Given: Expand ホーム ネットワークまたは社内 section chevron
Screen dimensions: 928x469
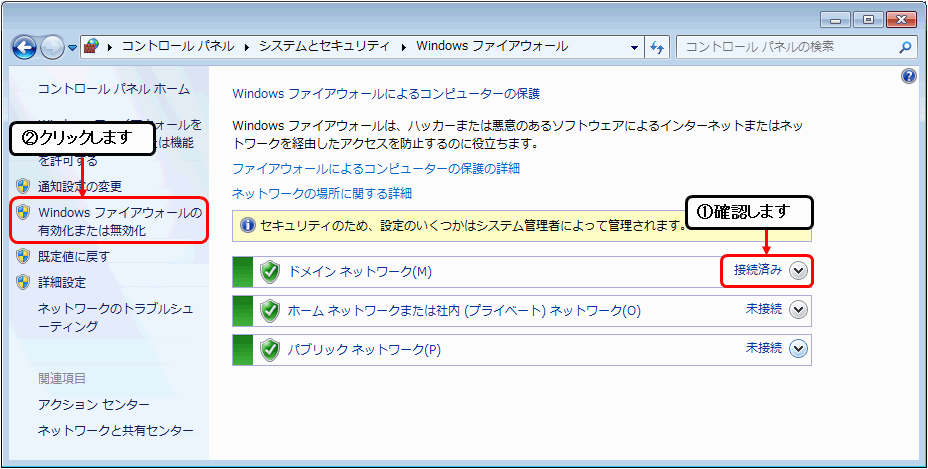Looking at the screenshot, I should pyautogui.click(x=798, y=310).
